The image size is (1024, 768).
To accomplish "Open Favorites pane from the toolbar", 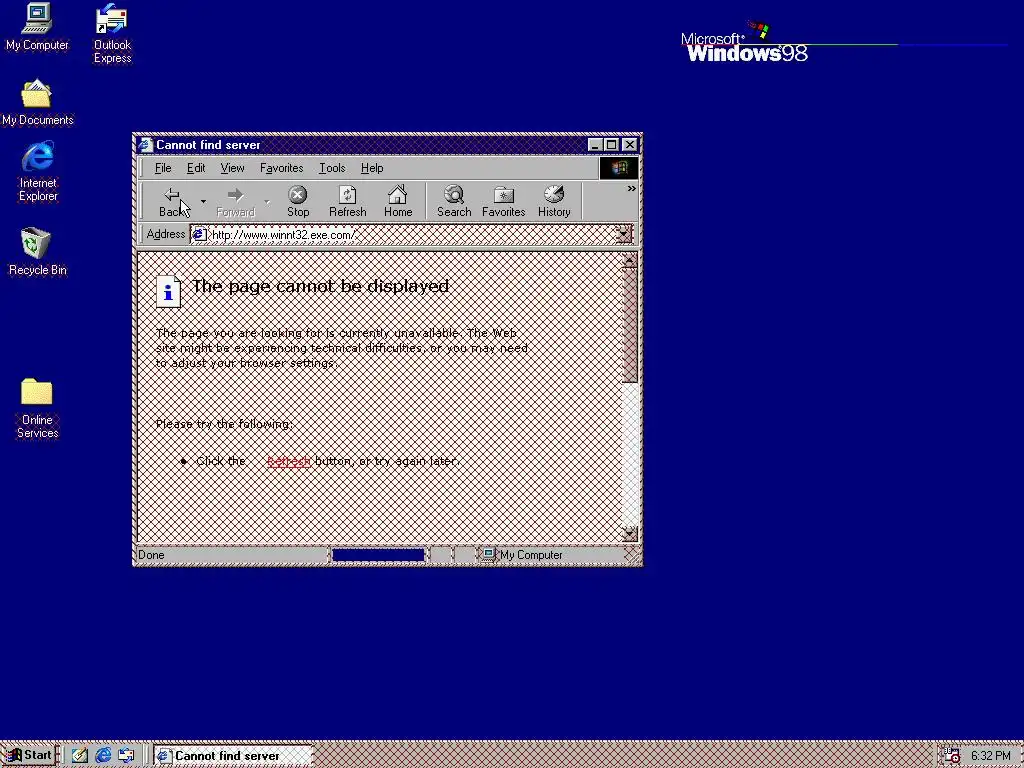I will pos(504,202).
